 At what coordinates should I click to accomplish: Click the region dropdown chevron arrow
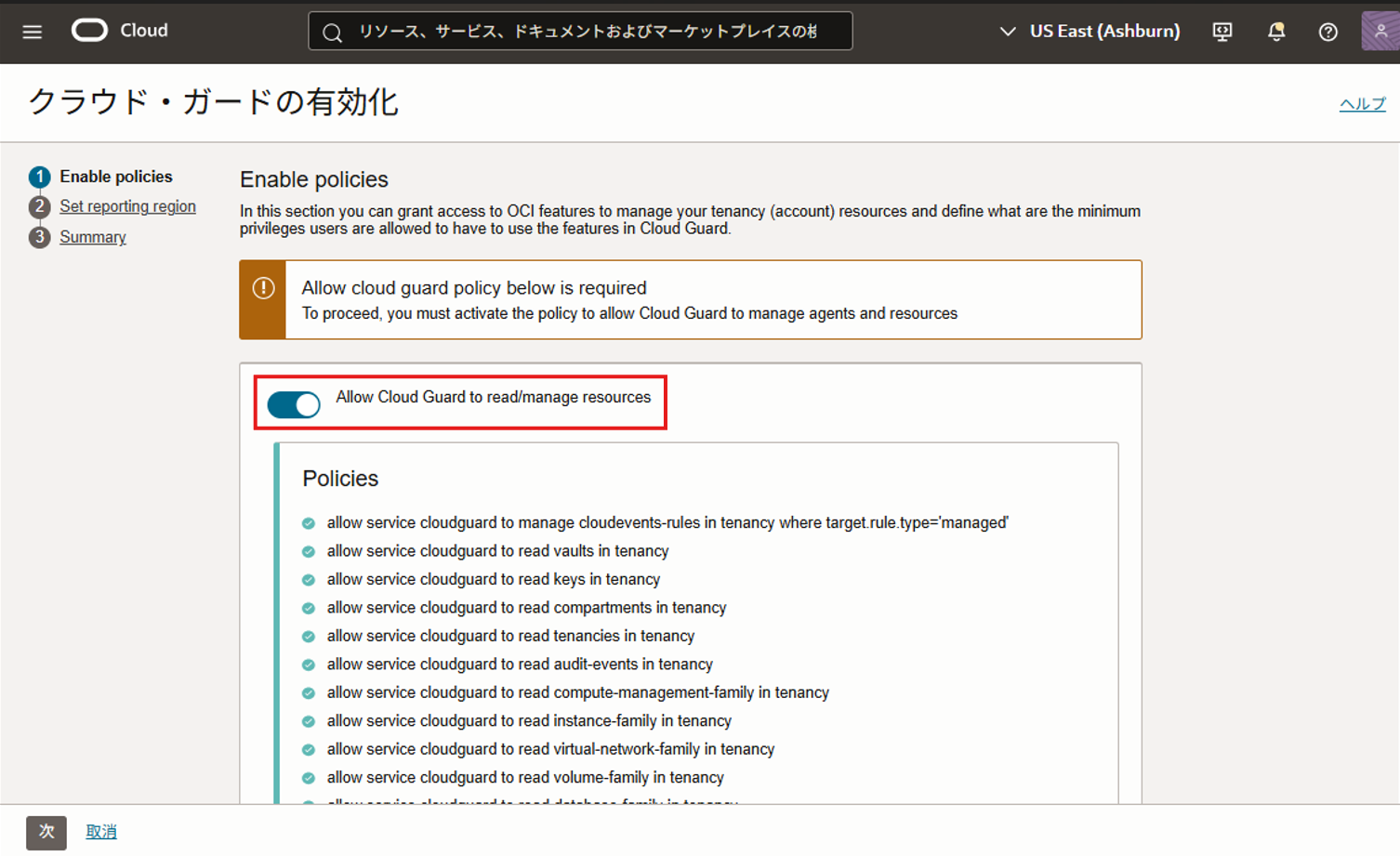pyautogui.click(x=1007, y=32)
